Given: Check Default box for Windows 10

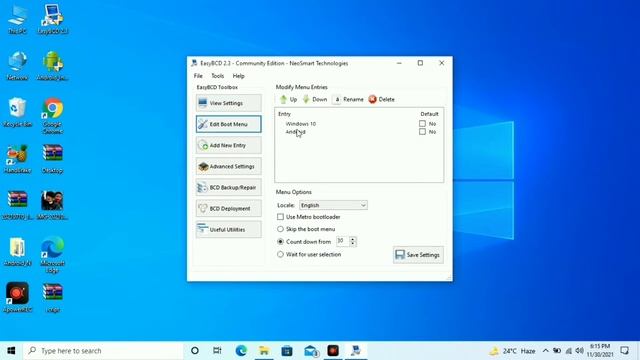Looking at the screenshot, I should coord(422,123).
